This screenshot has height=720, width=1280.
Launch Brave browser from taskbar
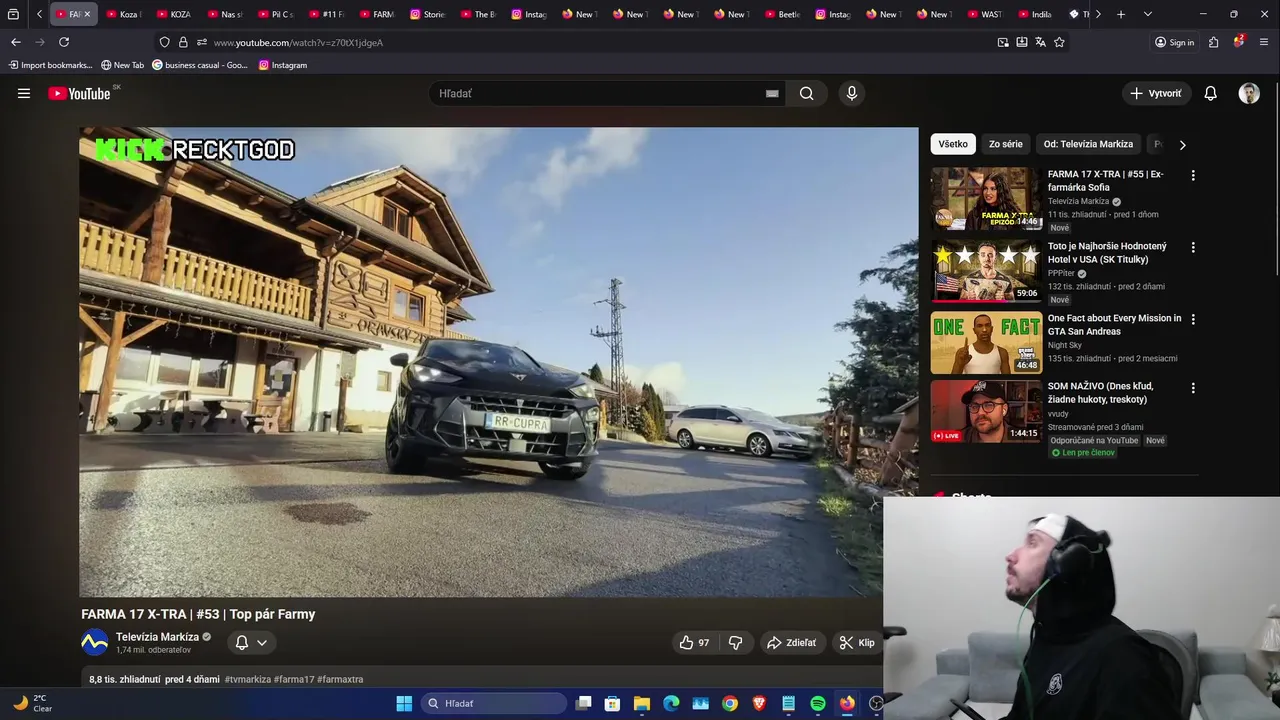tap(759, 703)
